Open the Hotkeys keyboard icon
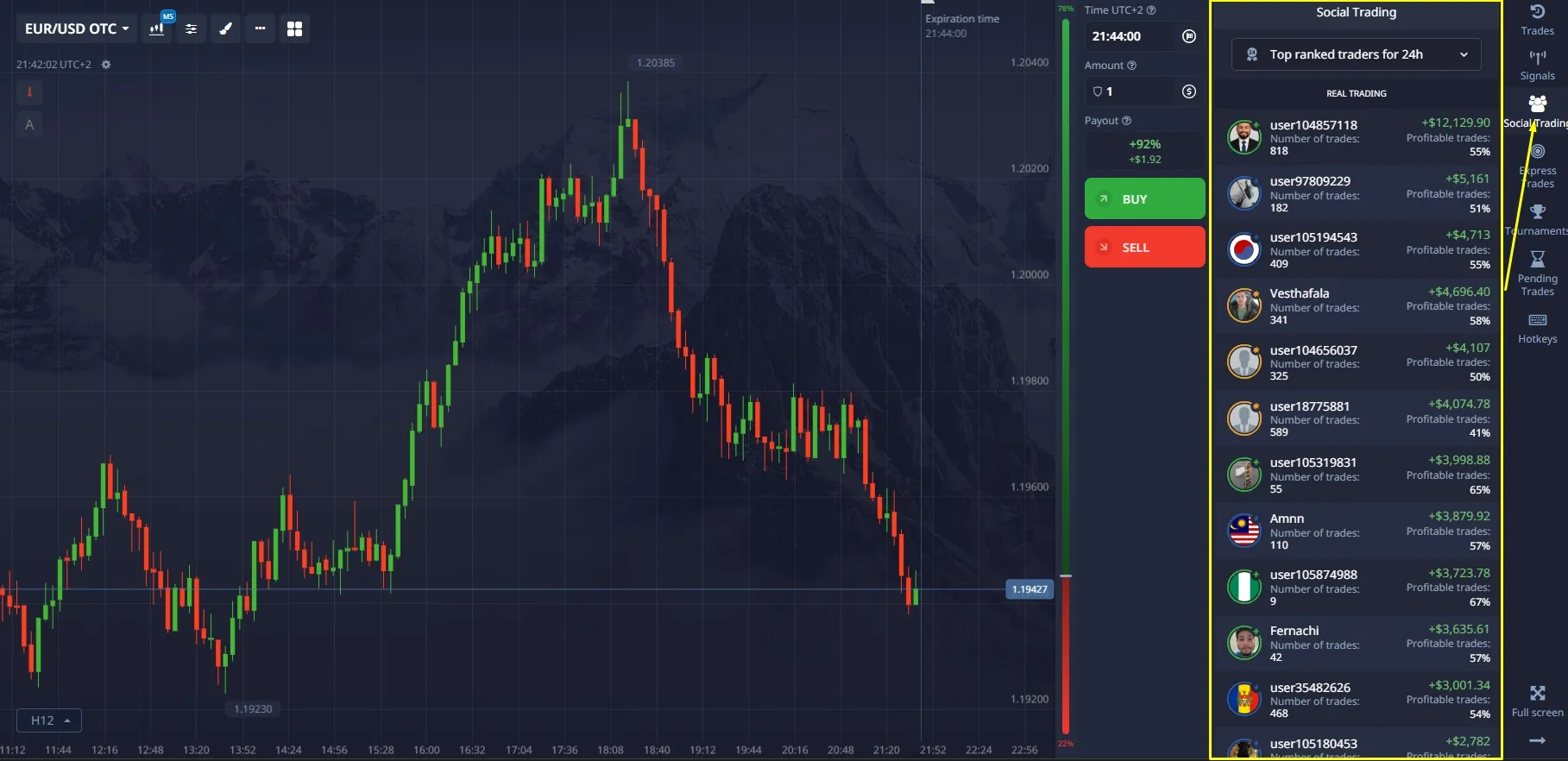1568x761 pixels. point(1537,328)
